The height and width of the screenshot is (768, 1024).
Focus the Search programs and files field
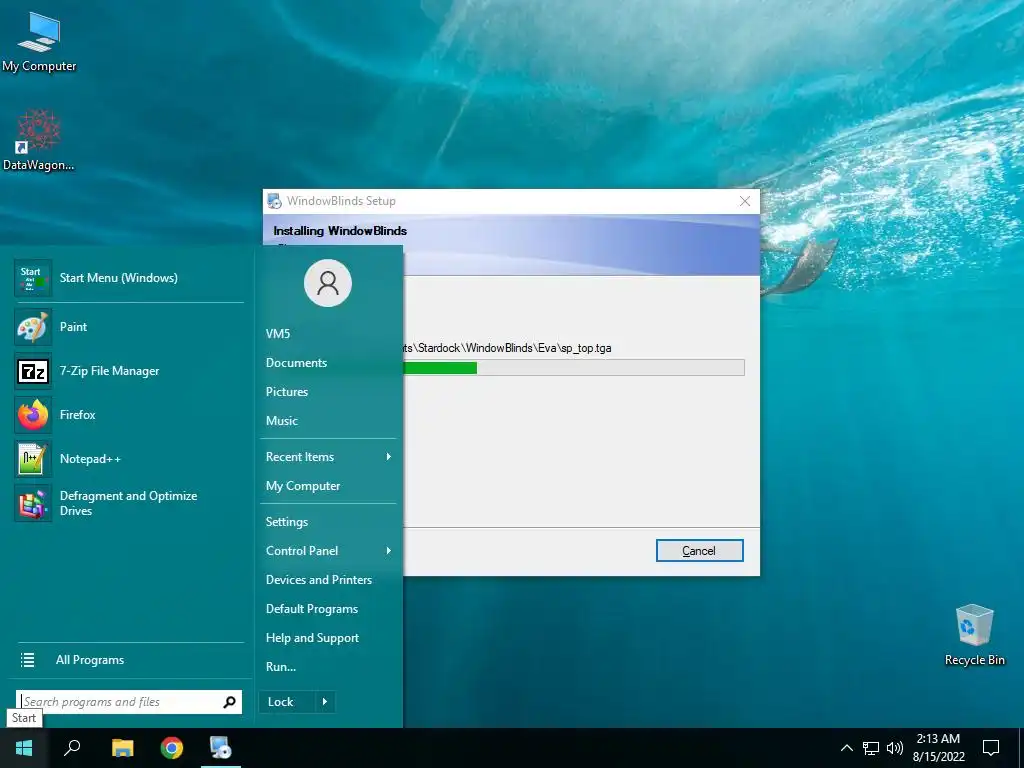129,702
